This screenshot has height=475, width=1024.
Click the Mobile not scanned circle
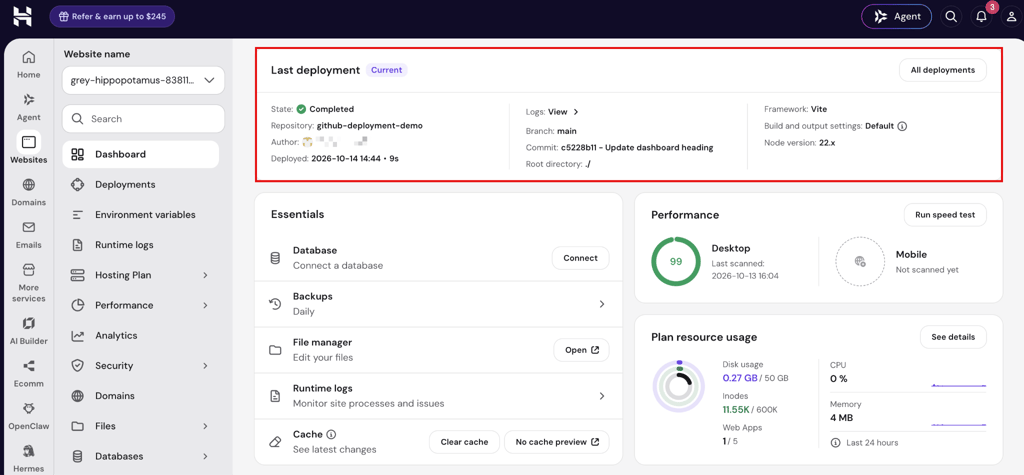[x=860, y=261]
